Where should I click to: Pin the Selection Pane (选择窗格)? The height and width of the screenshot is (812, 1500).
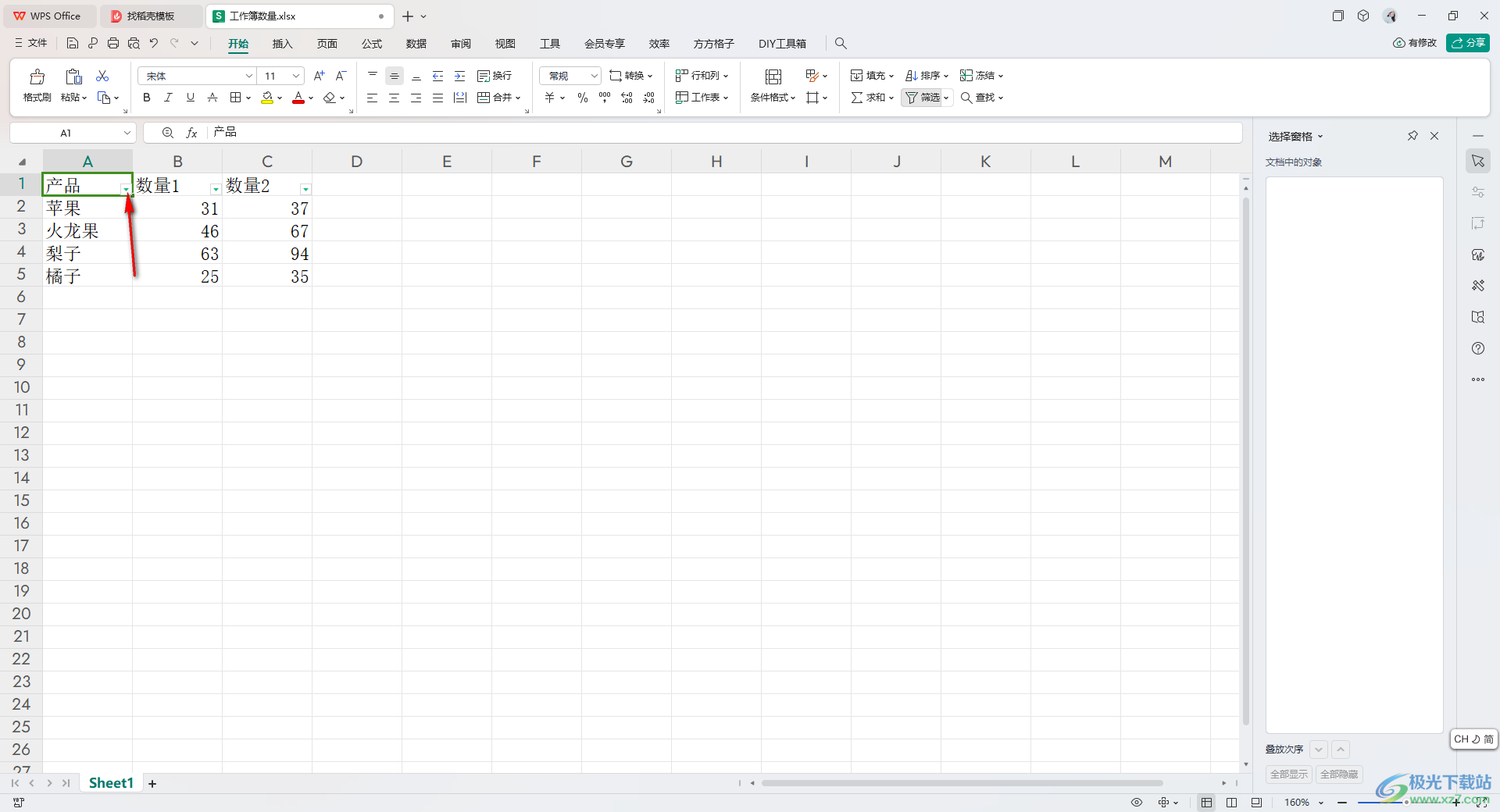pos(1412,136)
